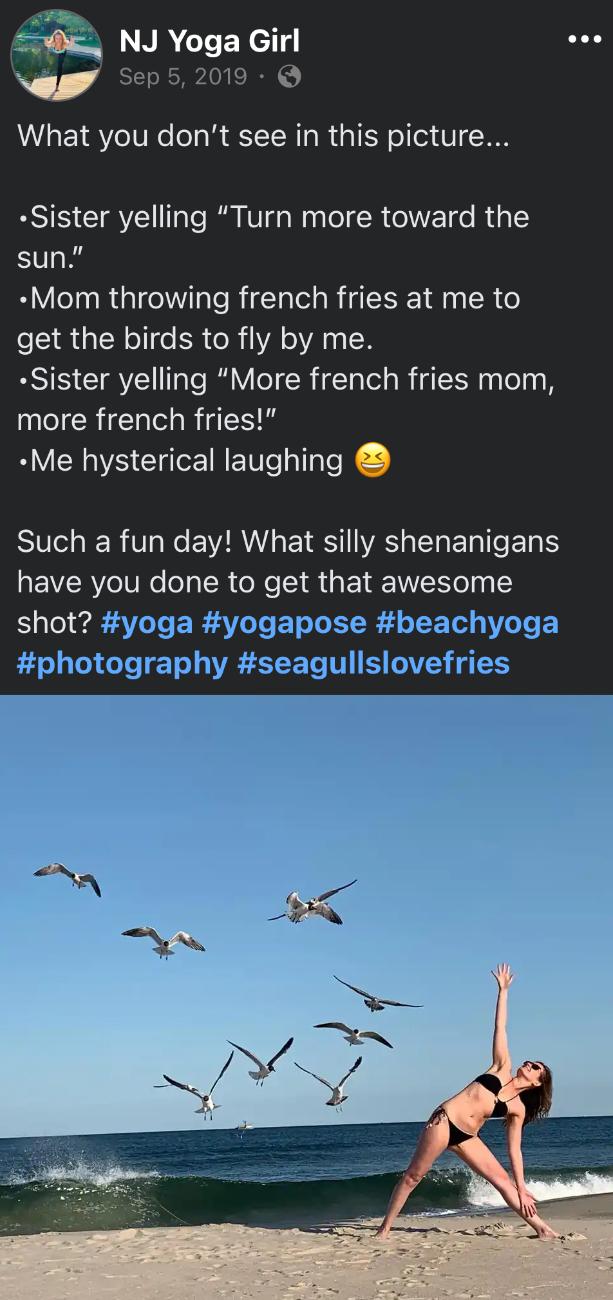Image resolution: width=613 pixels, height=1300 pixels.
Task: Click the line "What you don't see in this picture..."
Action: coord(263,135)
